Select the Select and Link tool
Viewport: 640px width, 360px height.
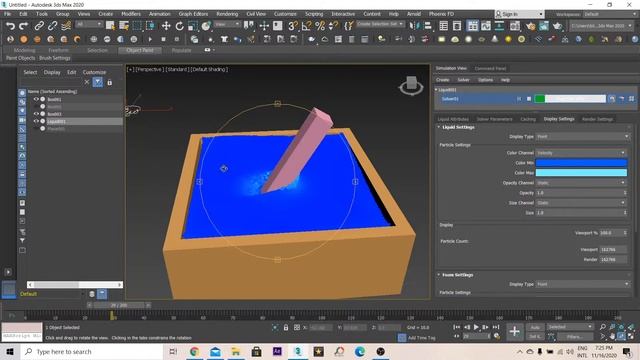[x=39, y=26]
